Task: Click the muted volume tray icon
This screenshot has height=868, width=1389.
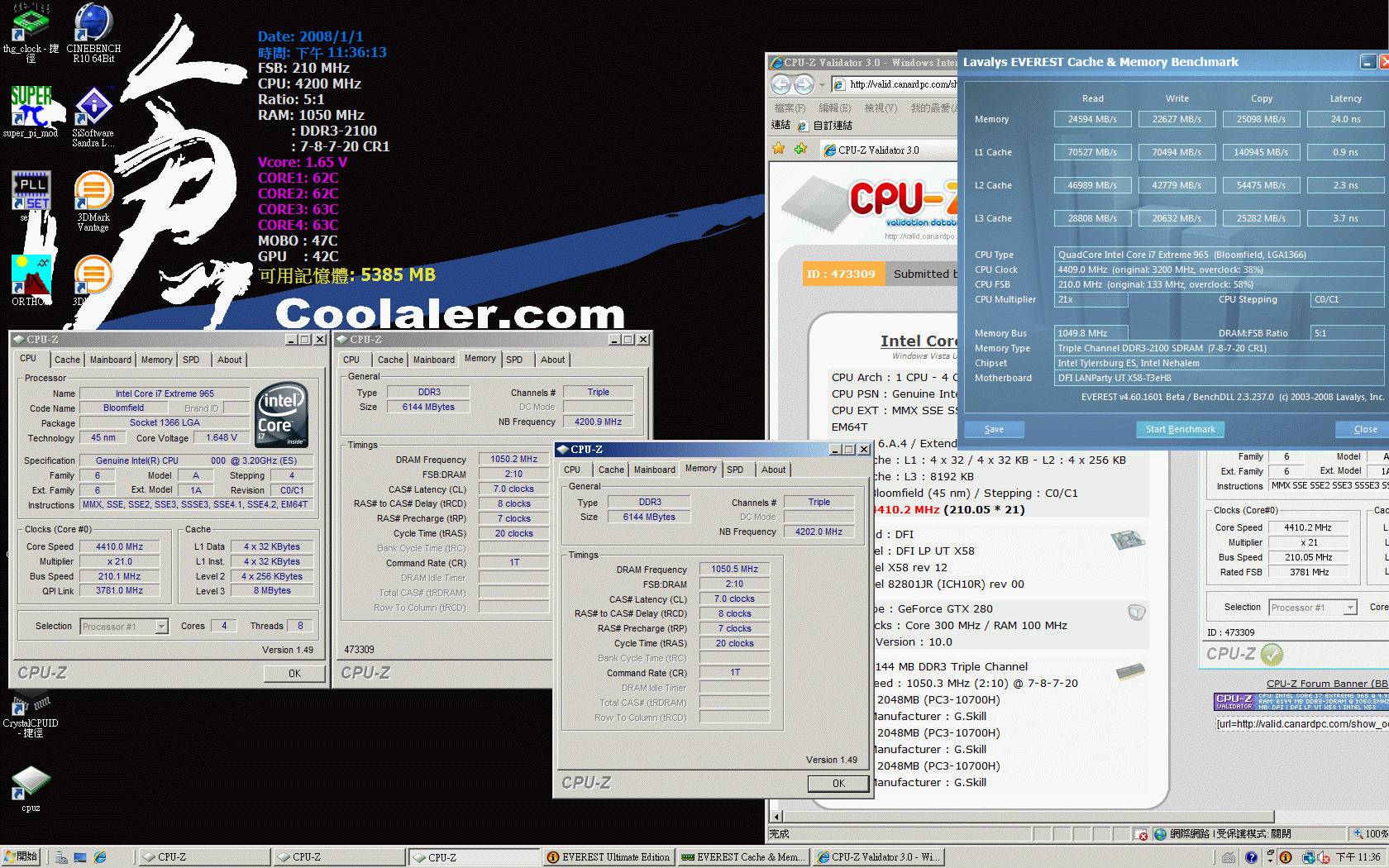Action: 1323,857
